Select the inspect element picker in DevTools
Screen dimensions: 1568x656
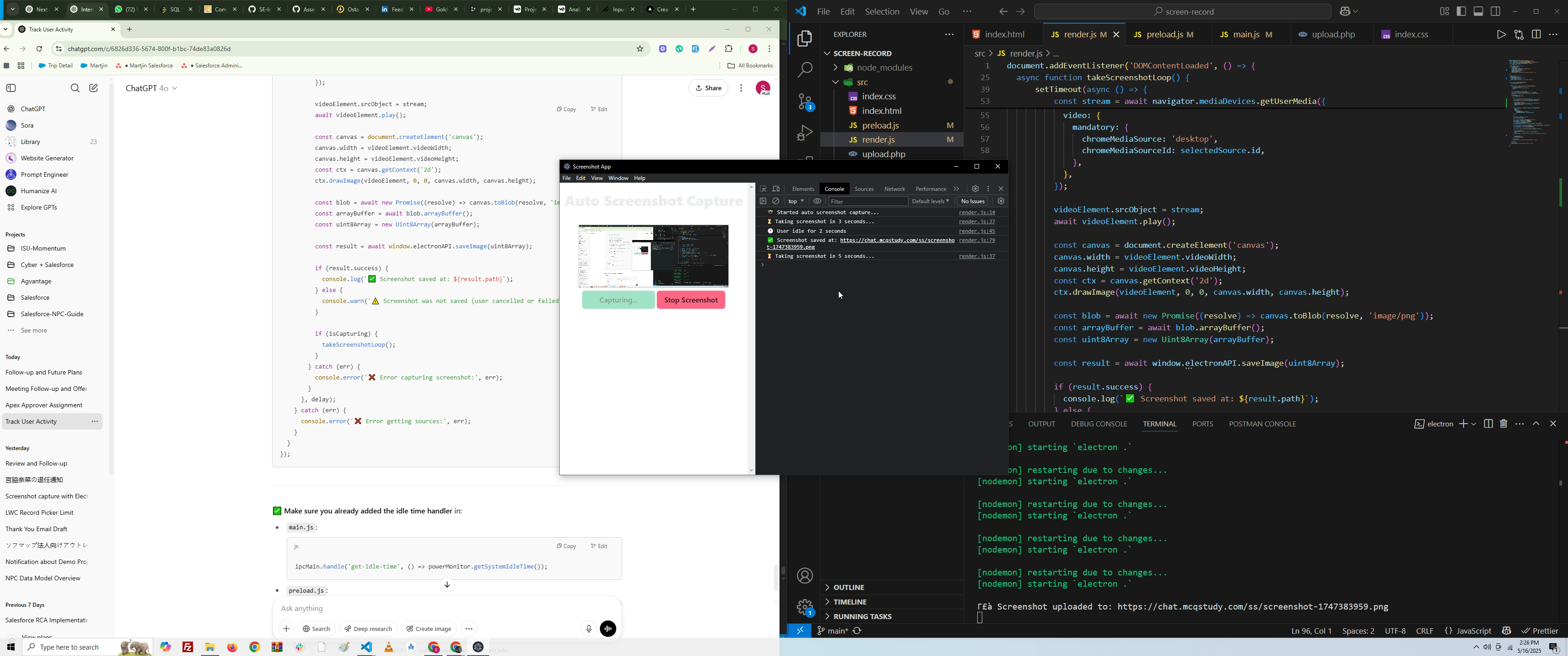click(763, 189)
